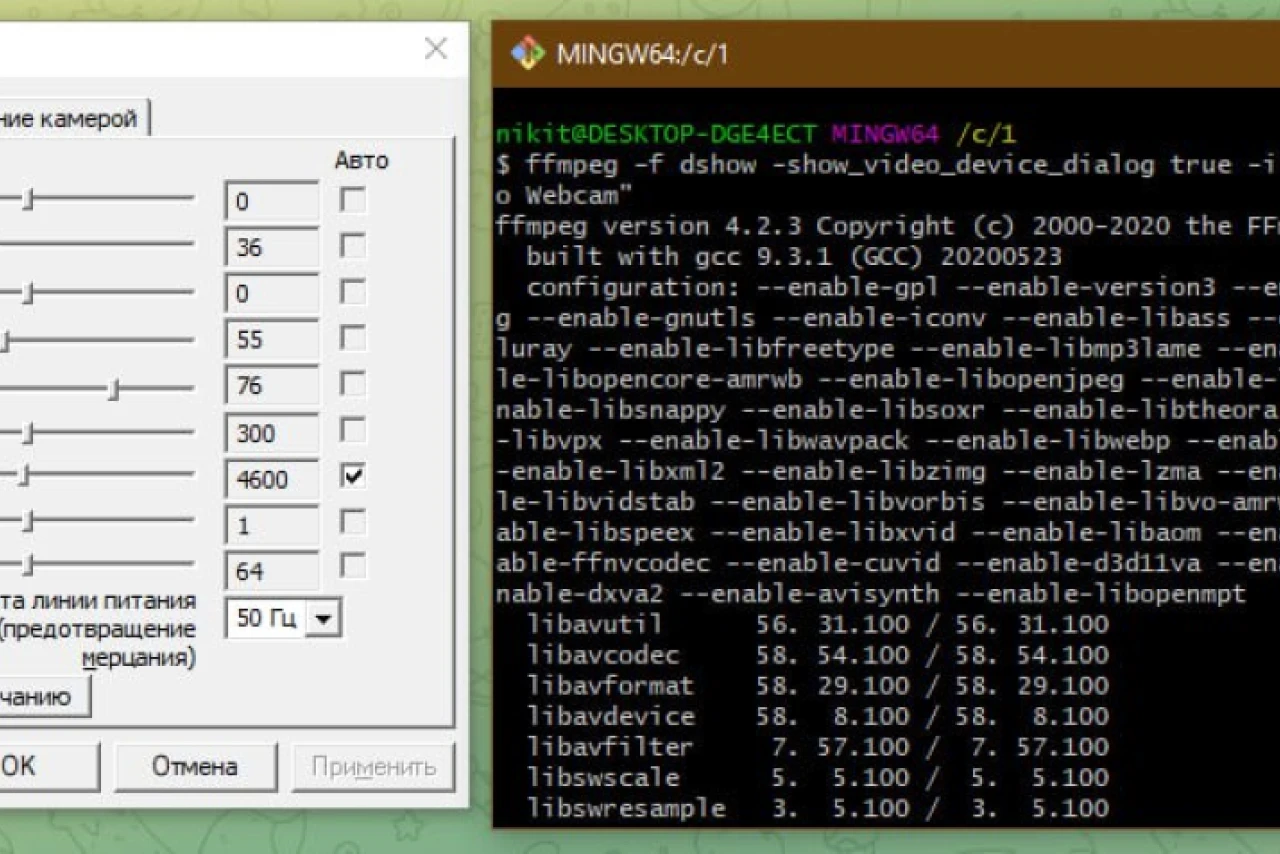Click the input field showing 64
The width and height of the screenshot is (1280, 854).
pyautogui.click(x=272, y=570)
